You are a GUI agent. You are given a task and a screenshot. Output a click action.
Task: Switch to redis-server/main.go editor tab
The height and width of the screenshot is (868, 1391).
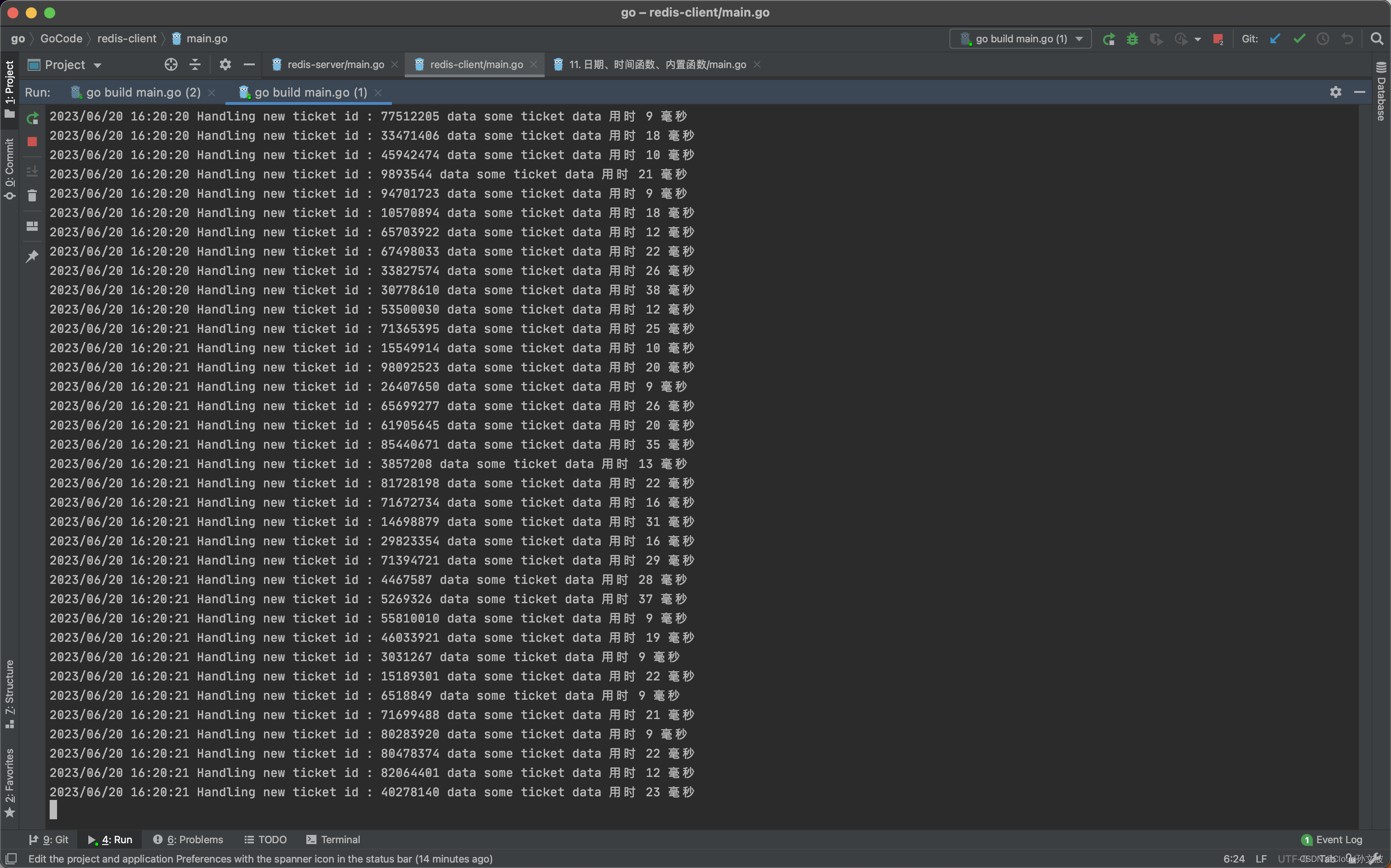[335, 65]
